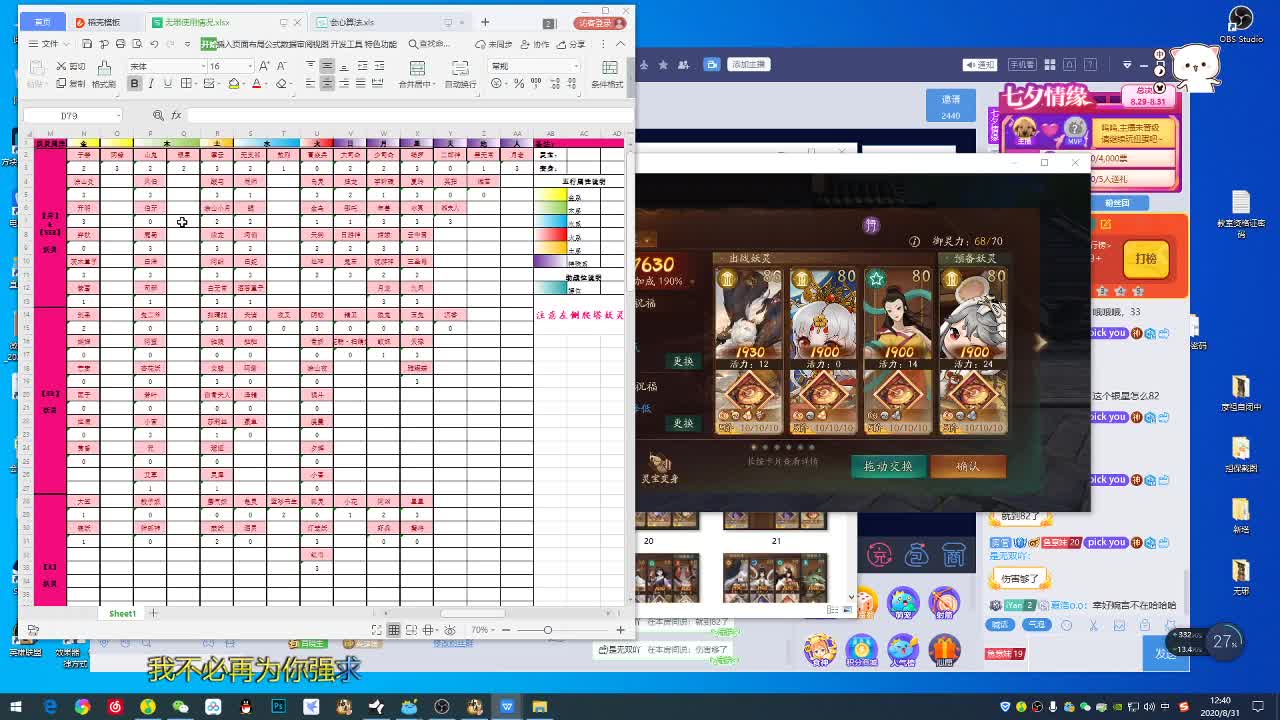The height and width of the screenshot is (720, 1280).
Task: Click Conditional Formatting (条件格式)
Action: [608, 74]
